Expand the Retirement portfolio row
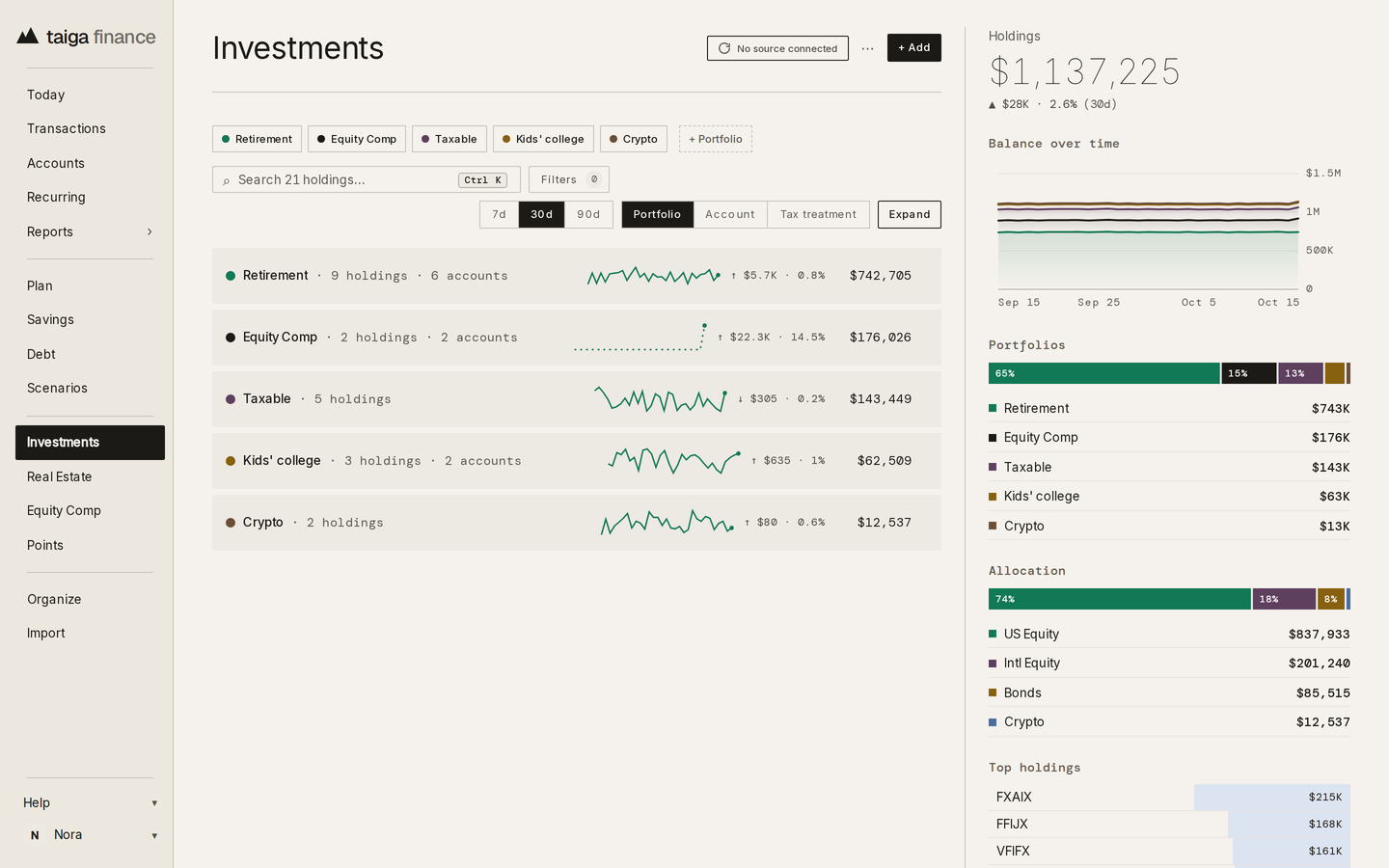 577,276
